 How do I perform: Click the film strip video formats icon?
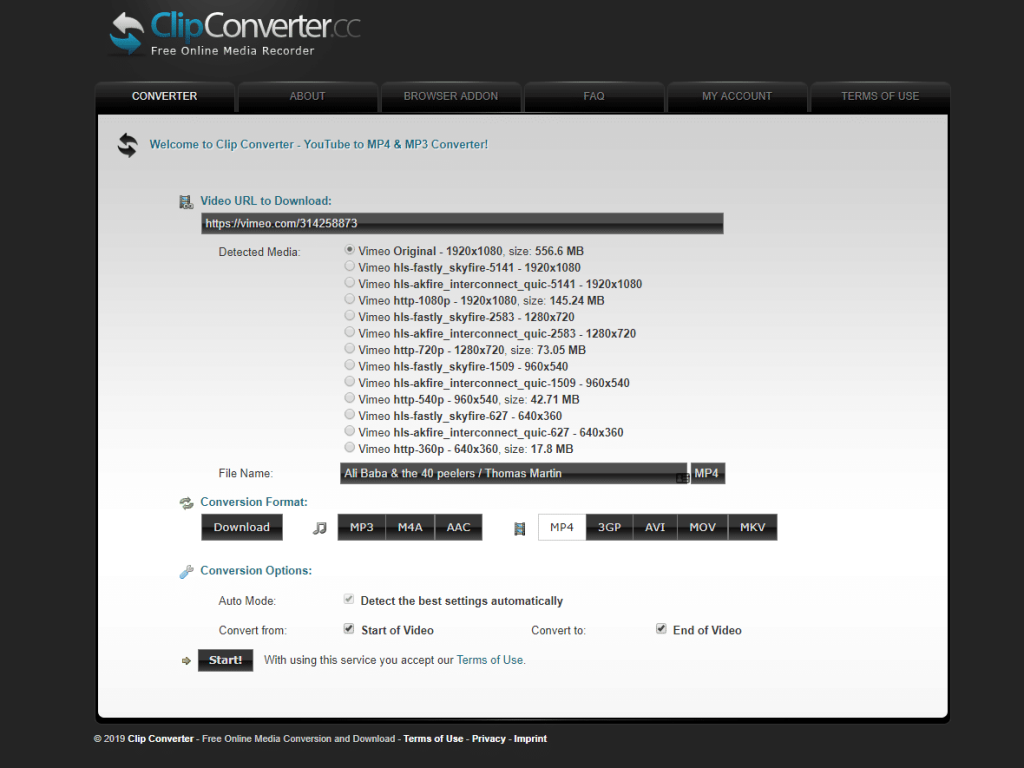[x=520, y=528]
